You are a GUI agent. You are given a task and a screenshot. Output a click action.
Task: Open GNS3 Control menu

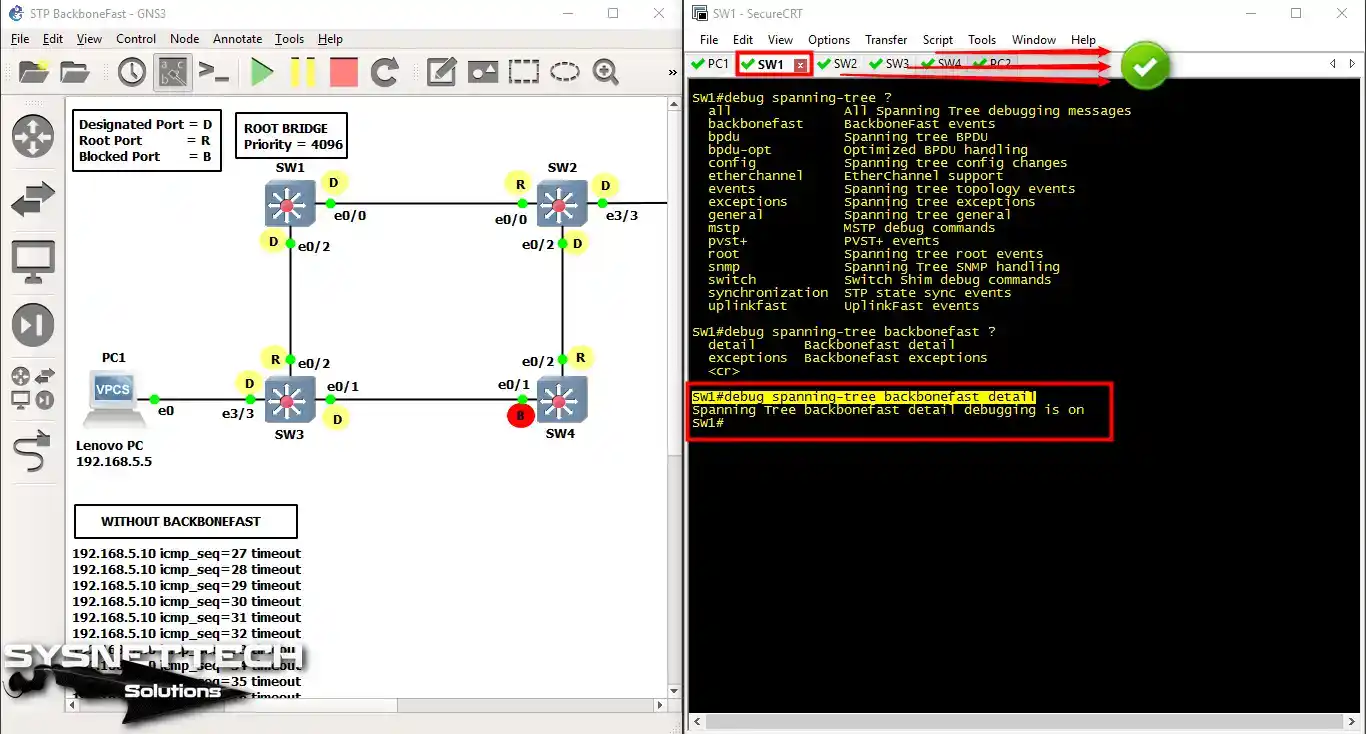(x=136, y=39)
